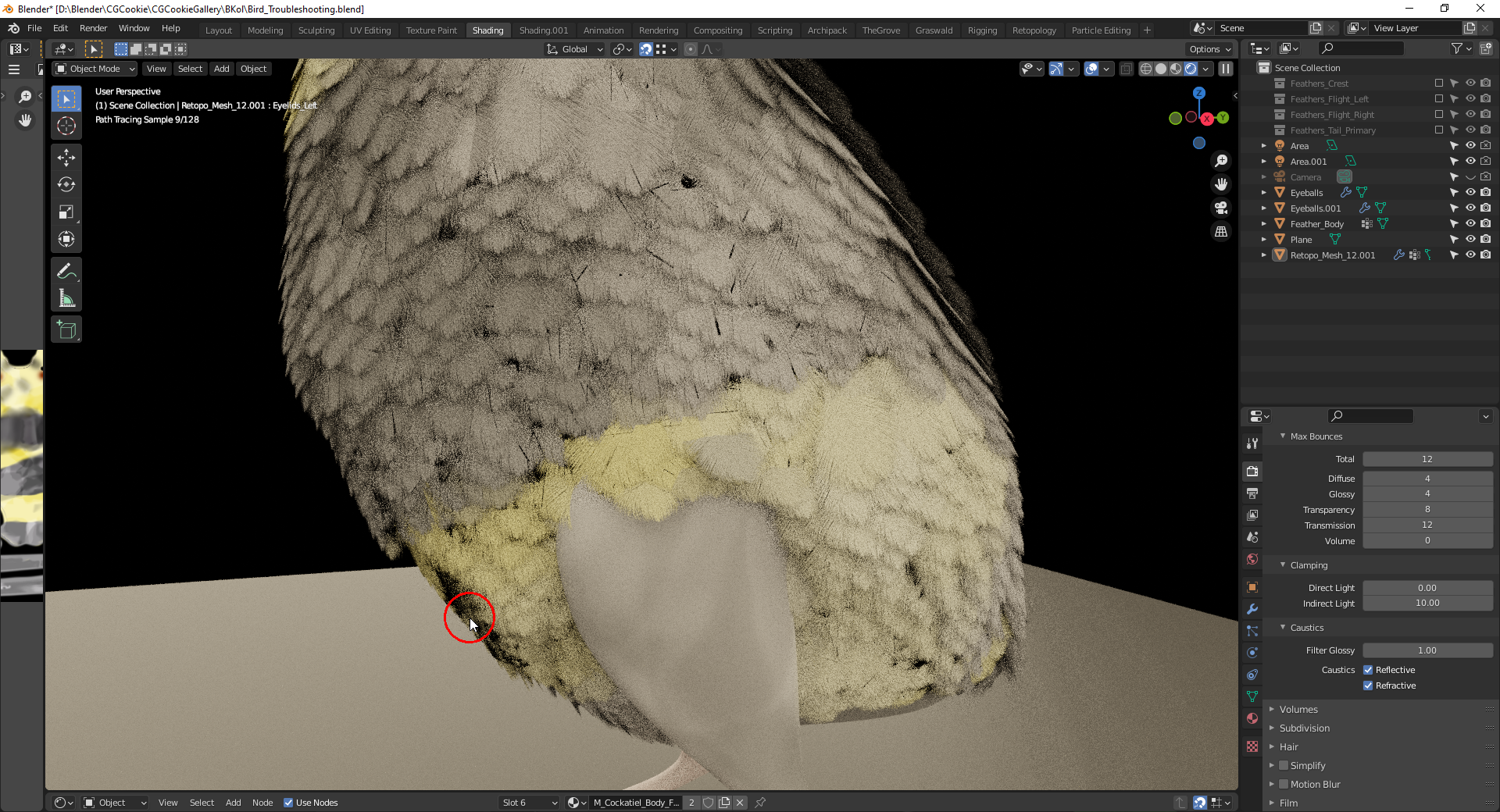Open the View Layer properties tab
The image size is (1500, 812).
(1252, 515)
